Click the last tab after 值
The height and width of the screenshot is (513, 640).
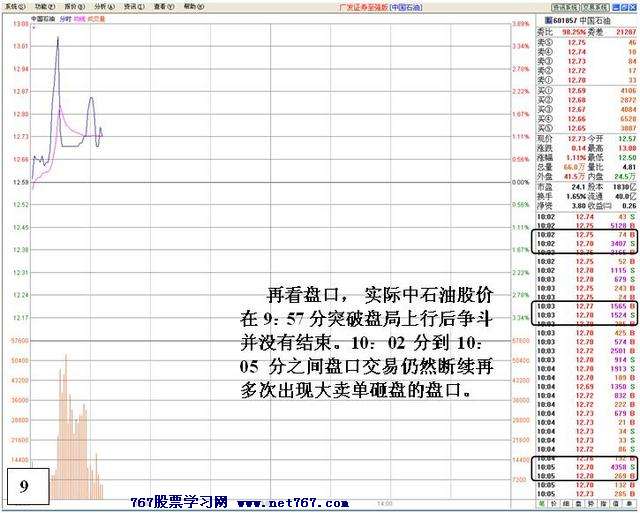coord(628,504)
